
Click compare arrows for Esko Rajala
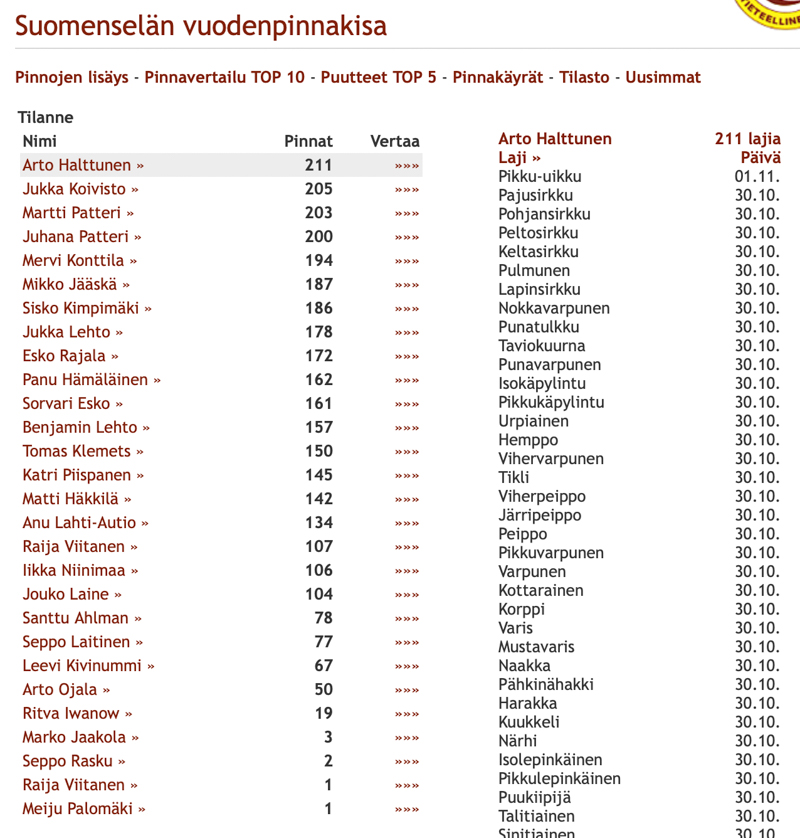(x=406, y=357)
